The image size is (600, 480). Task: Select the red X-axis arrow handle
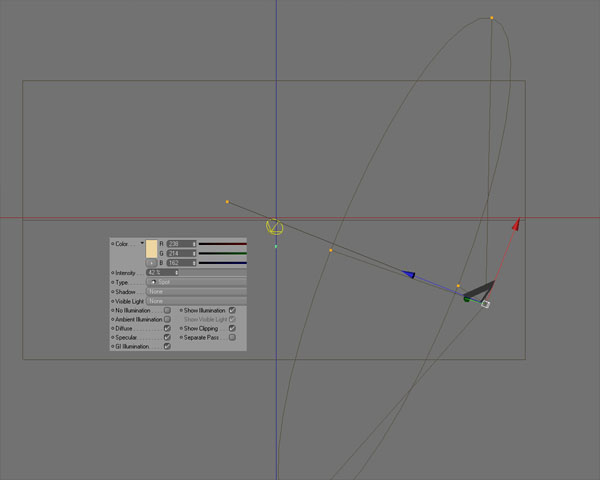[516, 224]
